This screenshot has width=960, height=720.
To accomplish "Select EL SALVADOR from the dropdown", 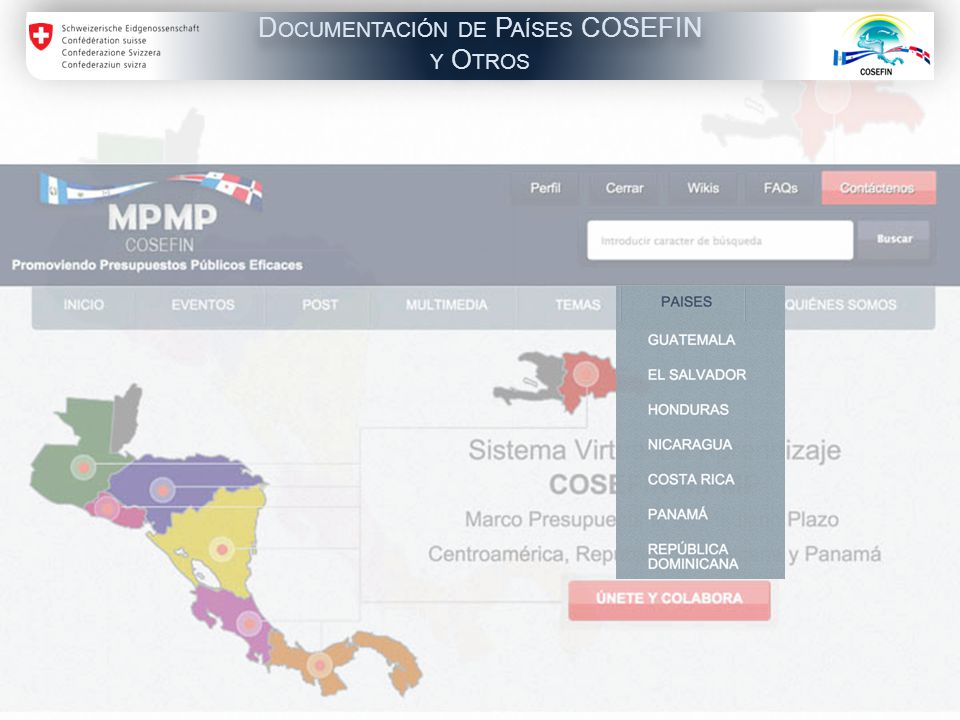I will [x=697, y=375].
